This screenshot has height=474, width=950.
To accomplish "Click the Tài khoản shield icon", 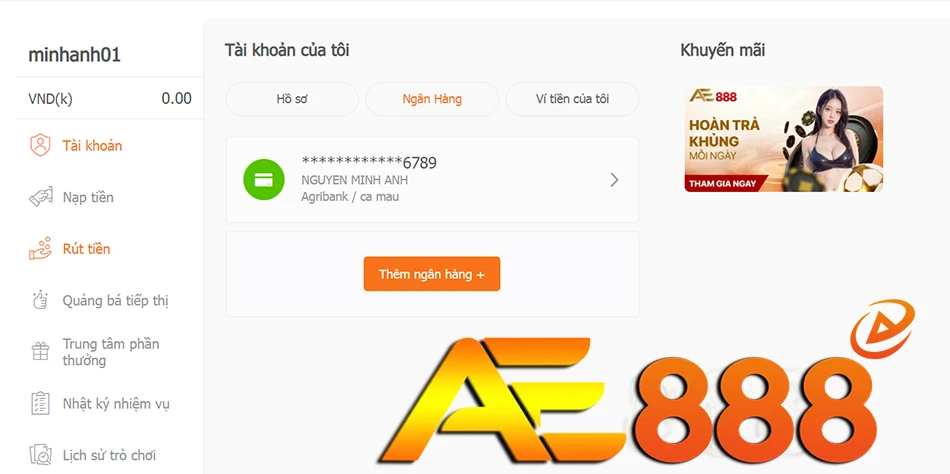I will 41,145.
